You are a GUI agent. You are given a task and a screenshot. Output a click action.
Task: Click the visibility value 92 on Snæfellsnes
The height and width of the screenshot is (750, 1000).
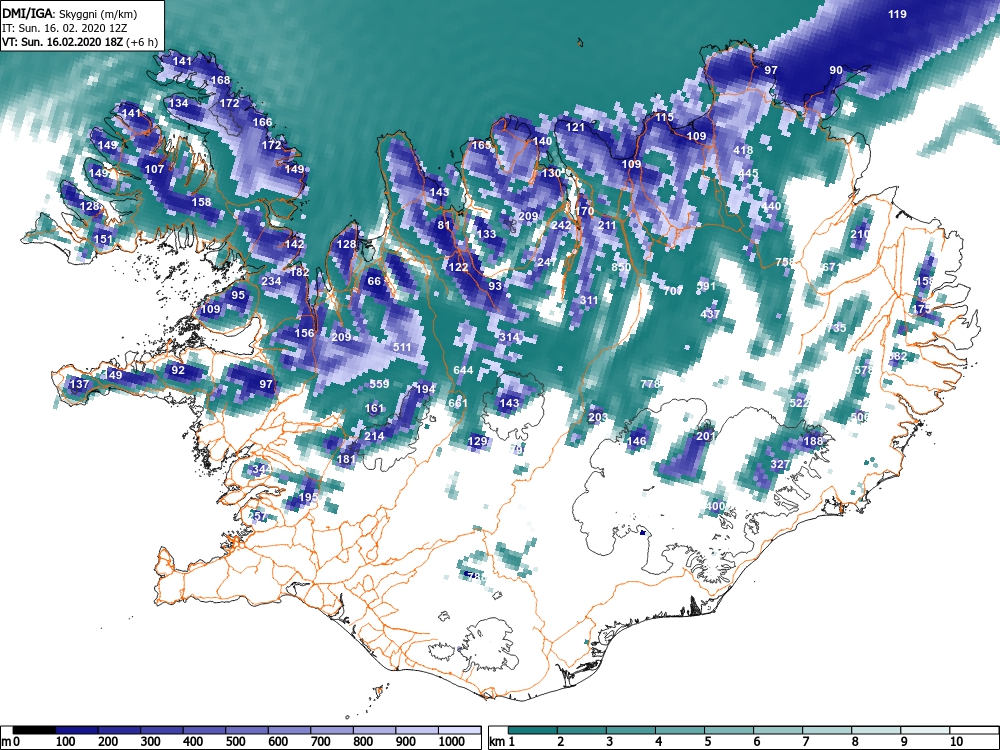point(178,370)
